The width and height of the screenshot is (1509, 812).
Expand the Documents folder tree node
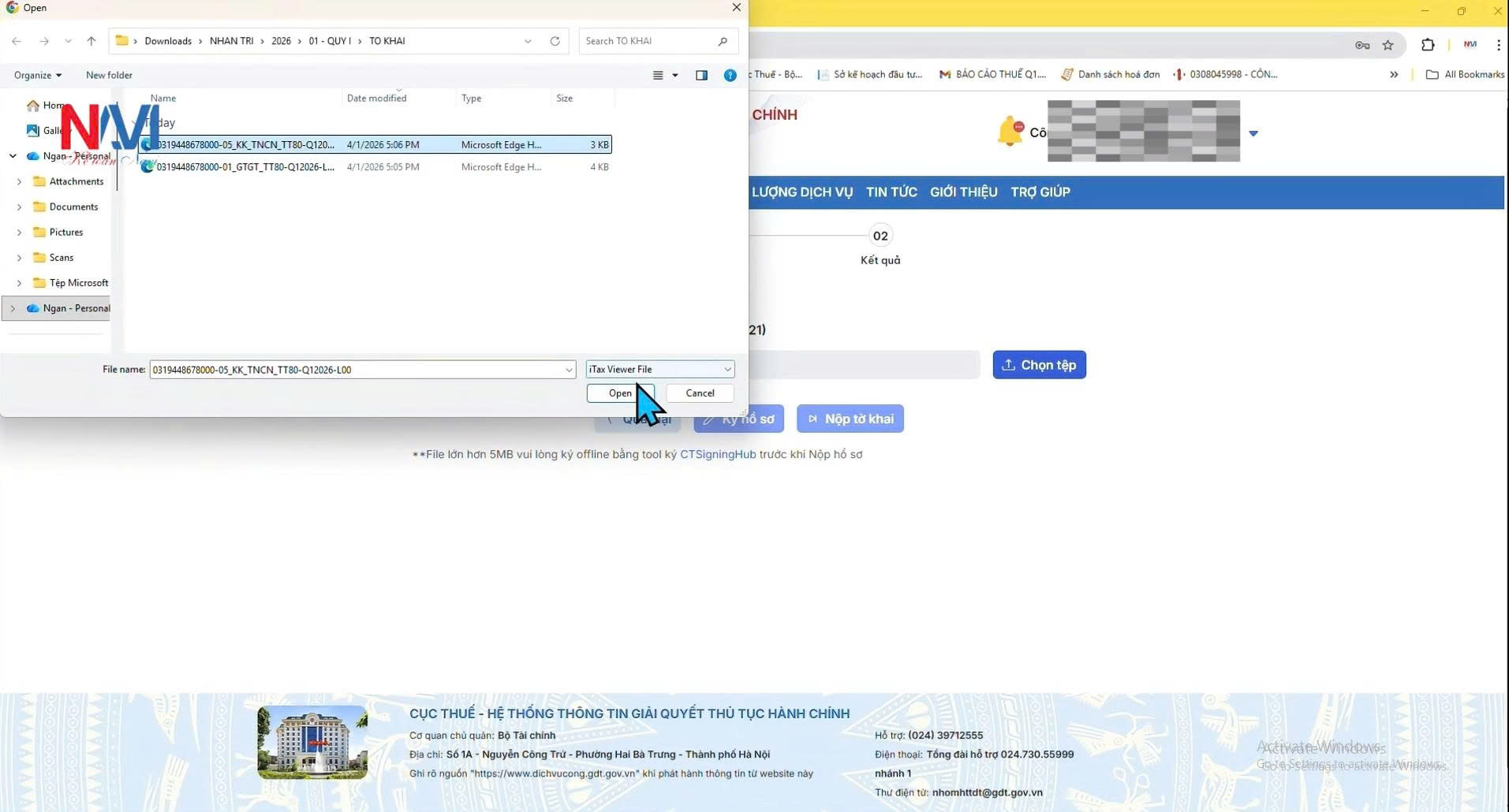tap(19, 207)
